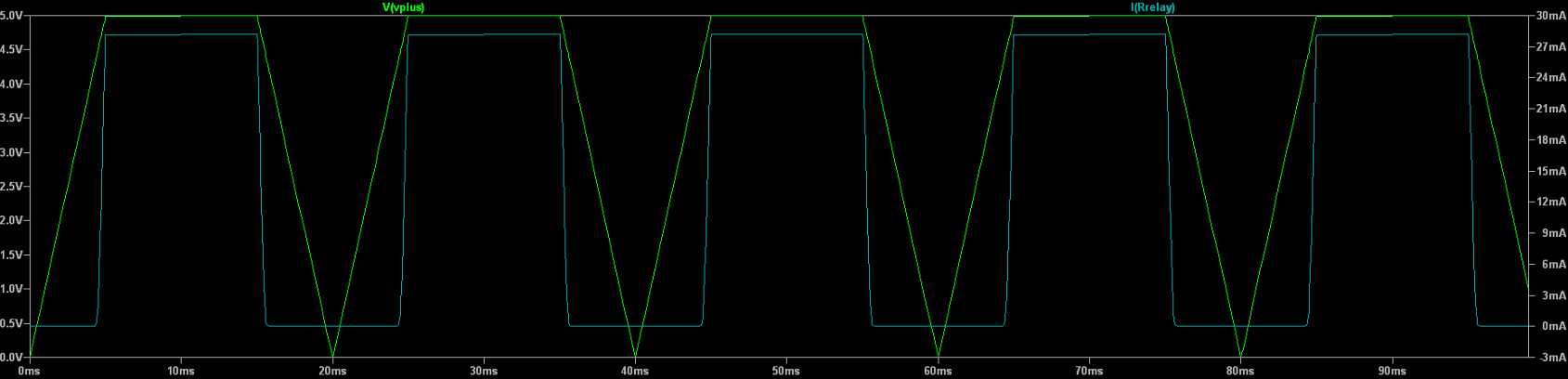The width and height of the screenshot is (1568, 379).
Task: Click the 9mA current axis label
Action: point(1554,233)
